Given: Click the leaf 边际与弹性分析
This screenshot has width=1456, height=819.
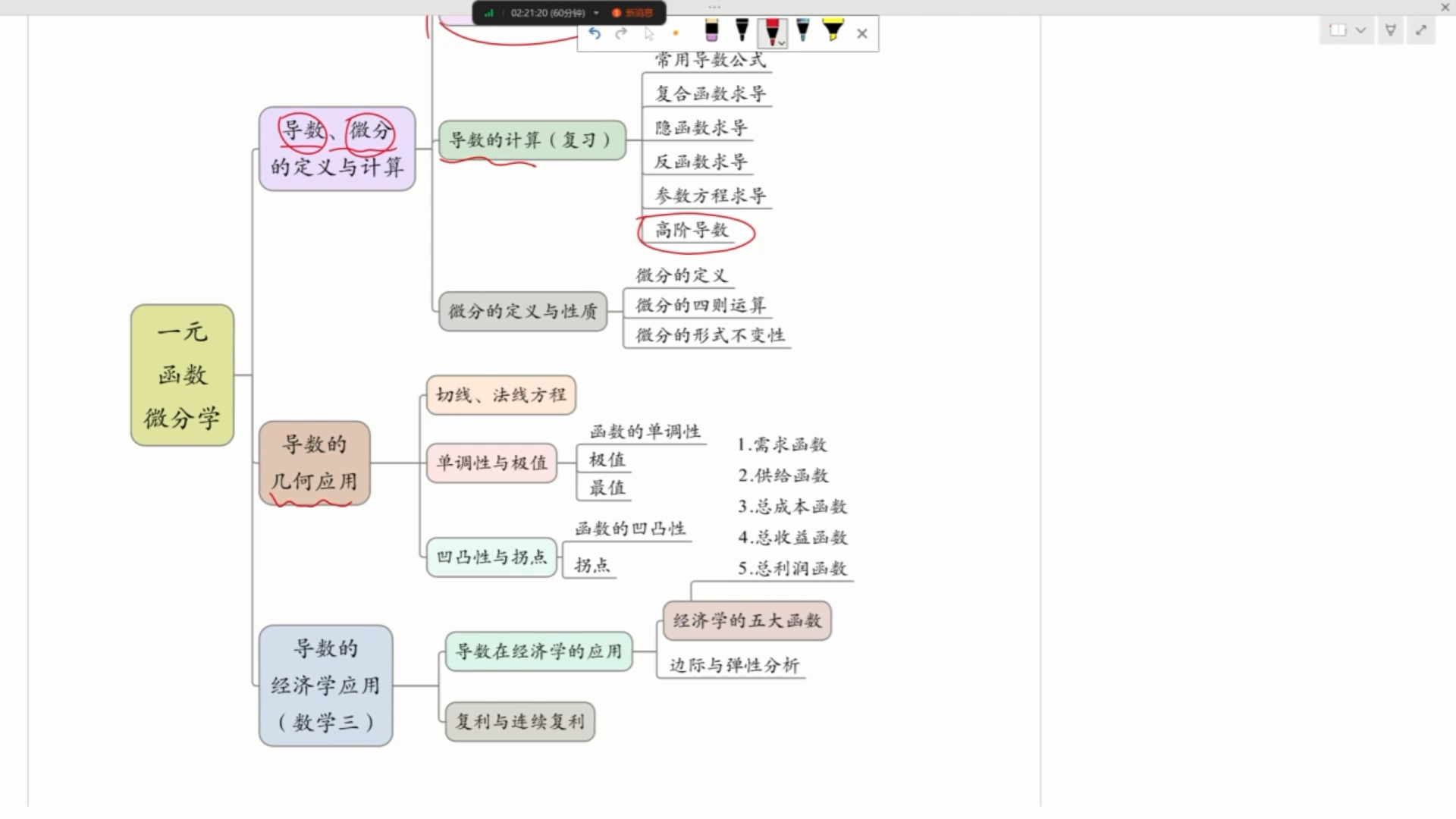Looking at the screenshot, I should [734, 665].
